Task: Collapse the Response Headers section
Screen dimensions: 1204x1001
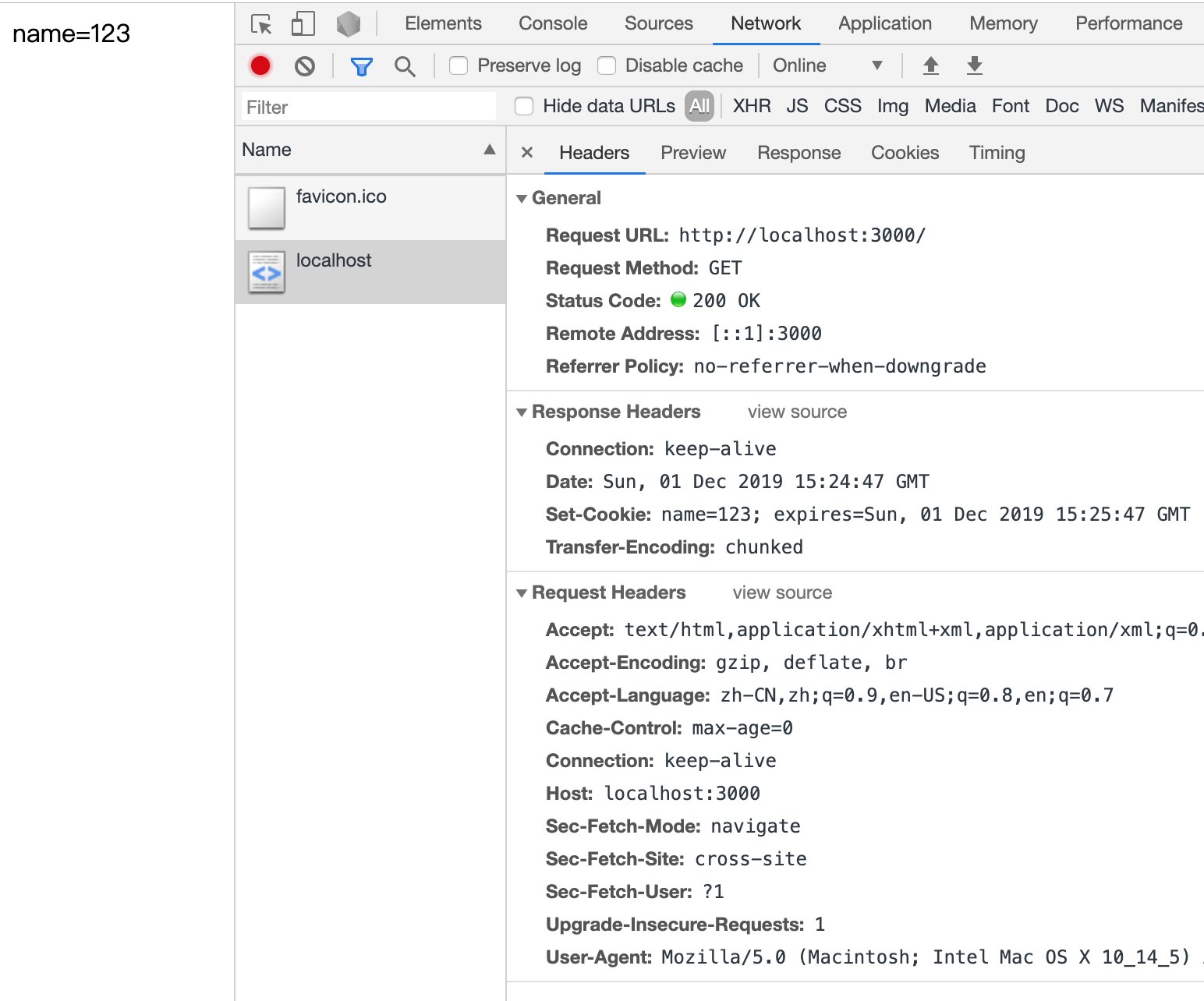Action: 522,412
